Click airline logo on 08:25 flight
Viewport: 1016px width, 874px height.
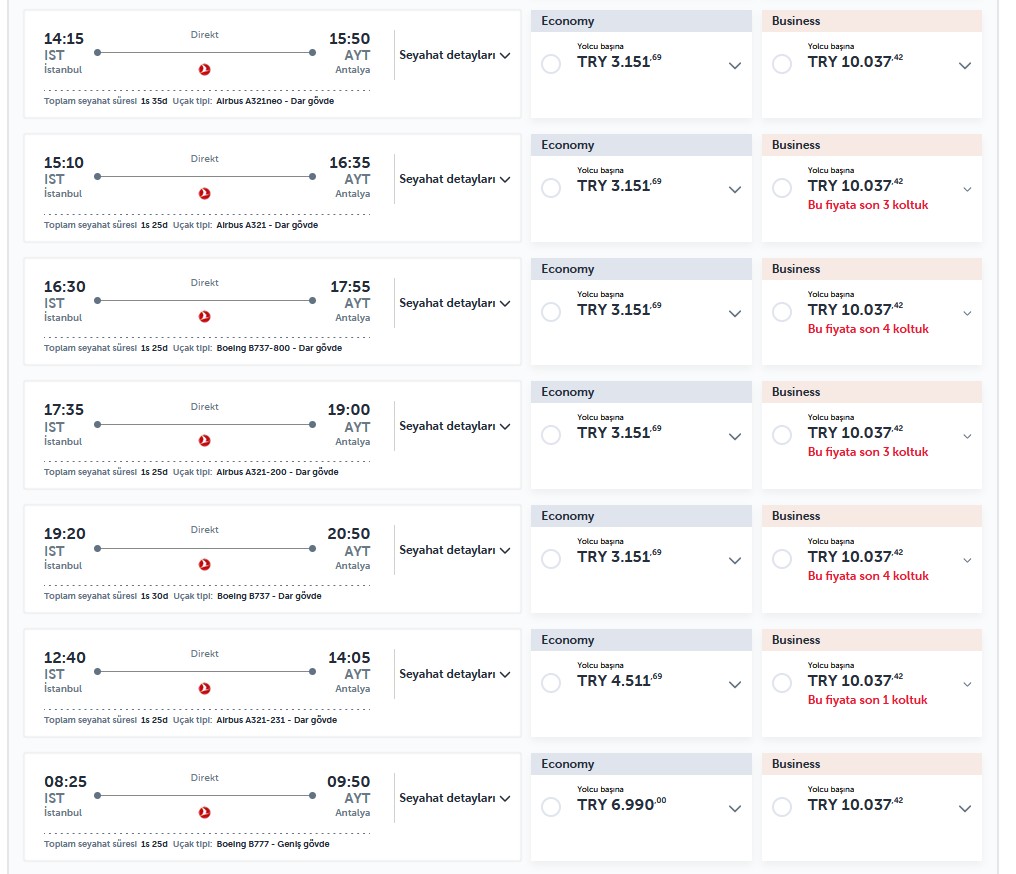(205, 813)
